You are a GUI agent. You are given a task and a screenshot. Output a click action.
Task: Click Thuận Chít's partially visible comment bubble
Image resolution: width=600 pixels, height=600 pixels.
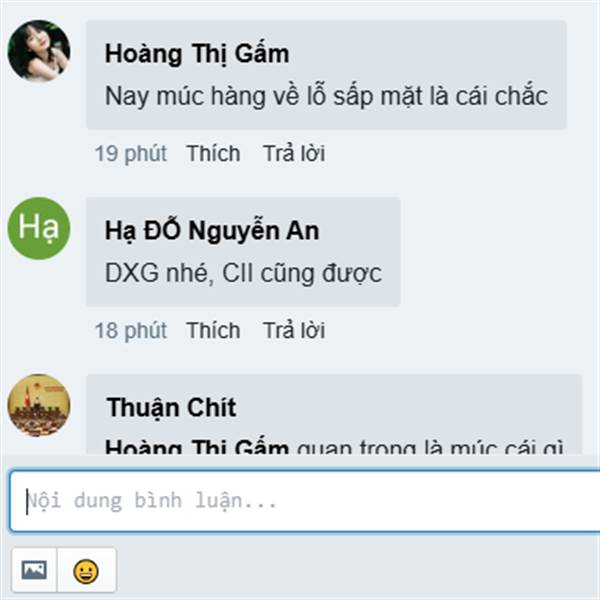tap(334, 414)
